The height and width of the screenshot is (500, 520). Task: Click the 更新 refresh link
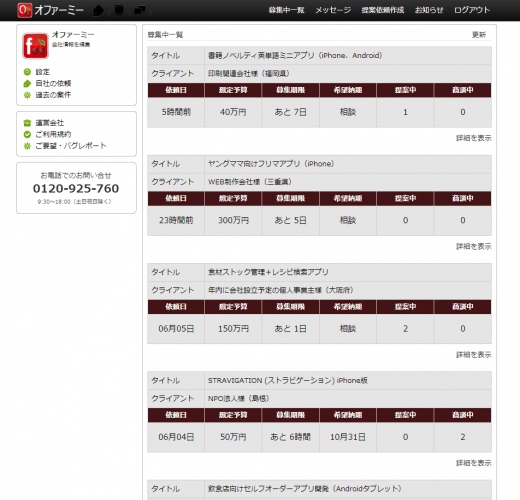(479, 35)
